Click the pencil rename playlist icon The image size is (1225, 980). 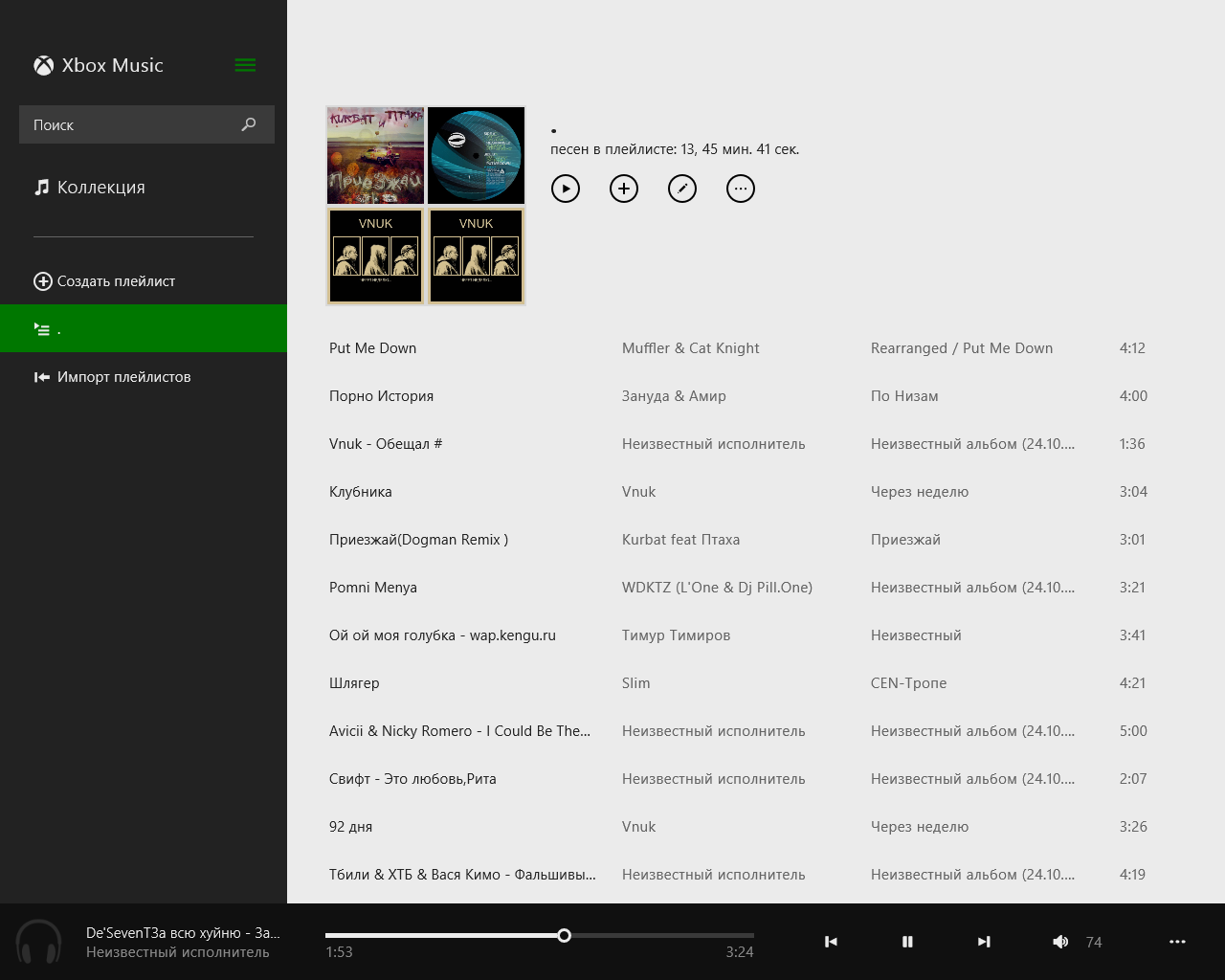[x=682, y=189]
